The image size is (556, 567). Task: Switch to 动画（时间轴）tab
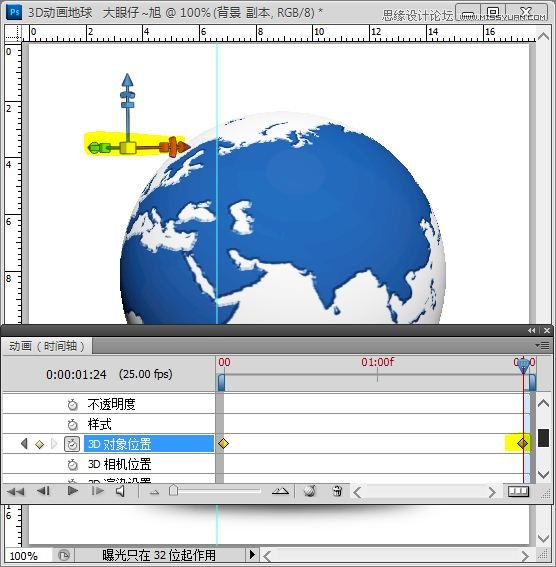(47, 346)
